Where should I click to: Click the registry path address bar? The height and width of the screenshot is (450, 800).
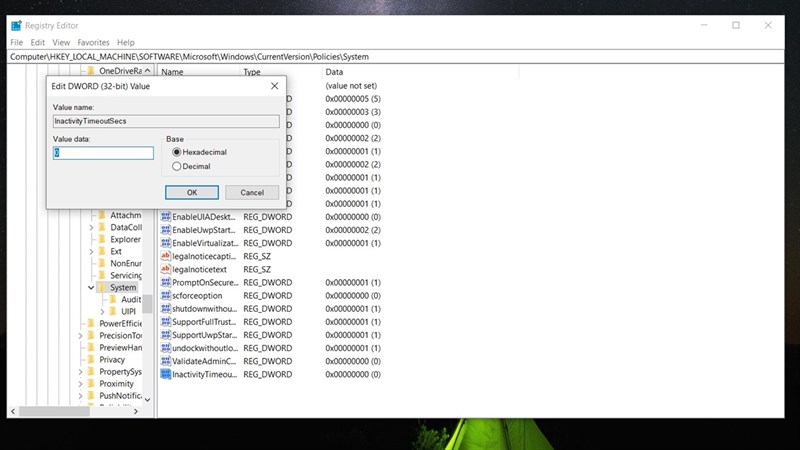click(x=396, y=57)
